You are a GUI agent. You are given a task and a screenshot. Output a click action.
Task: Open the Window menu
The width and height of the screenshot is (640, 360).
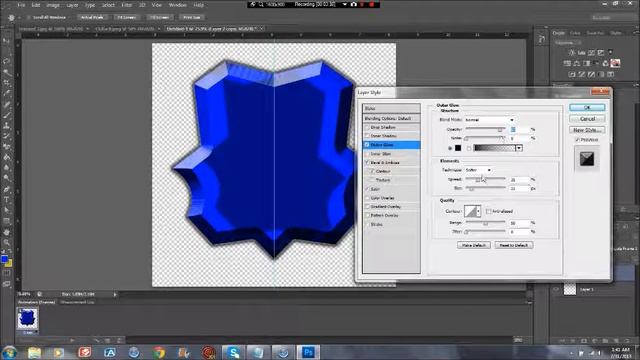point(178,5)
